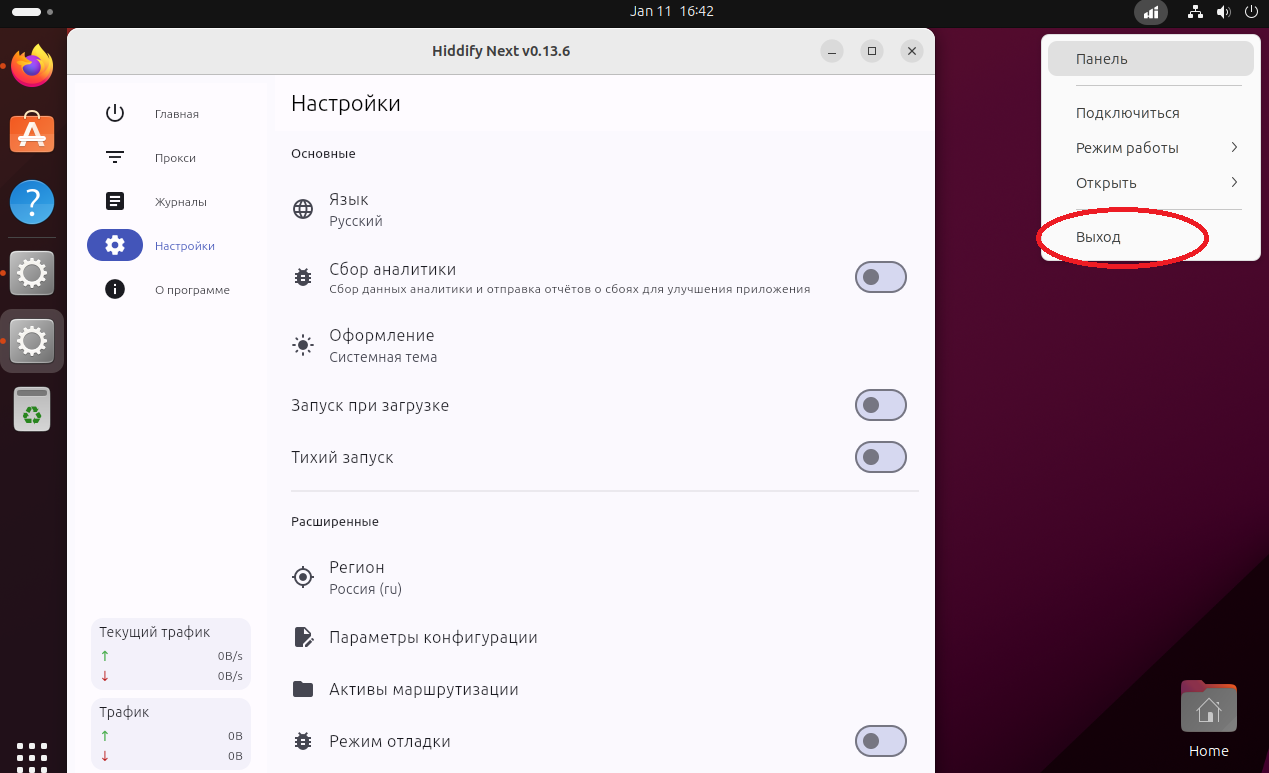Viewport: 1269px width, 773px height.
Task: Enable the Тихий запуск switch
Action: click(880, 457)
